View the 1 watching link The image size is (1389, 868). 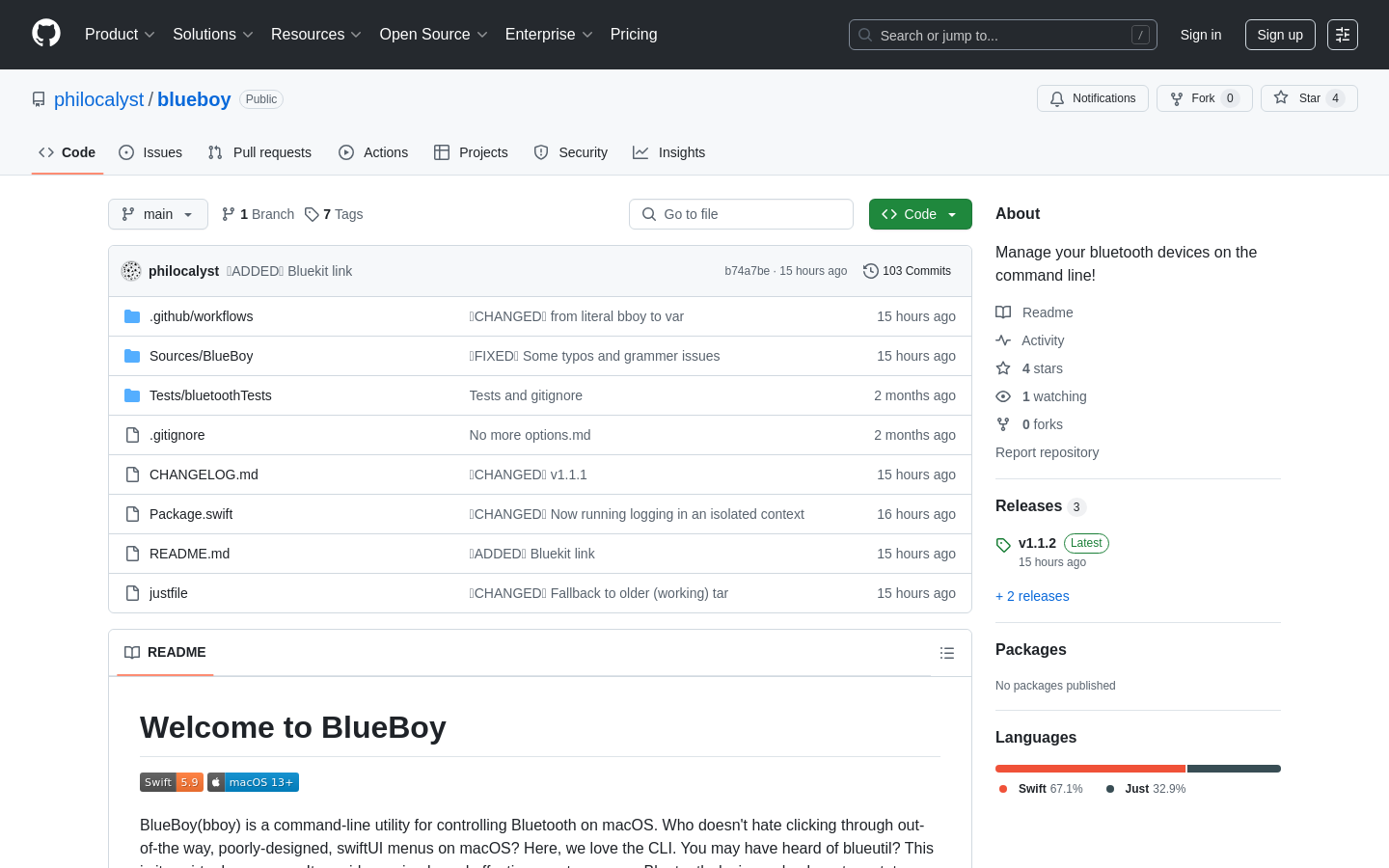coord(1041,396)
